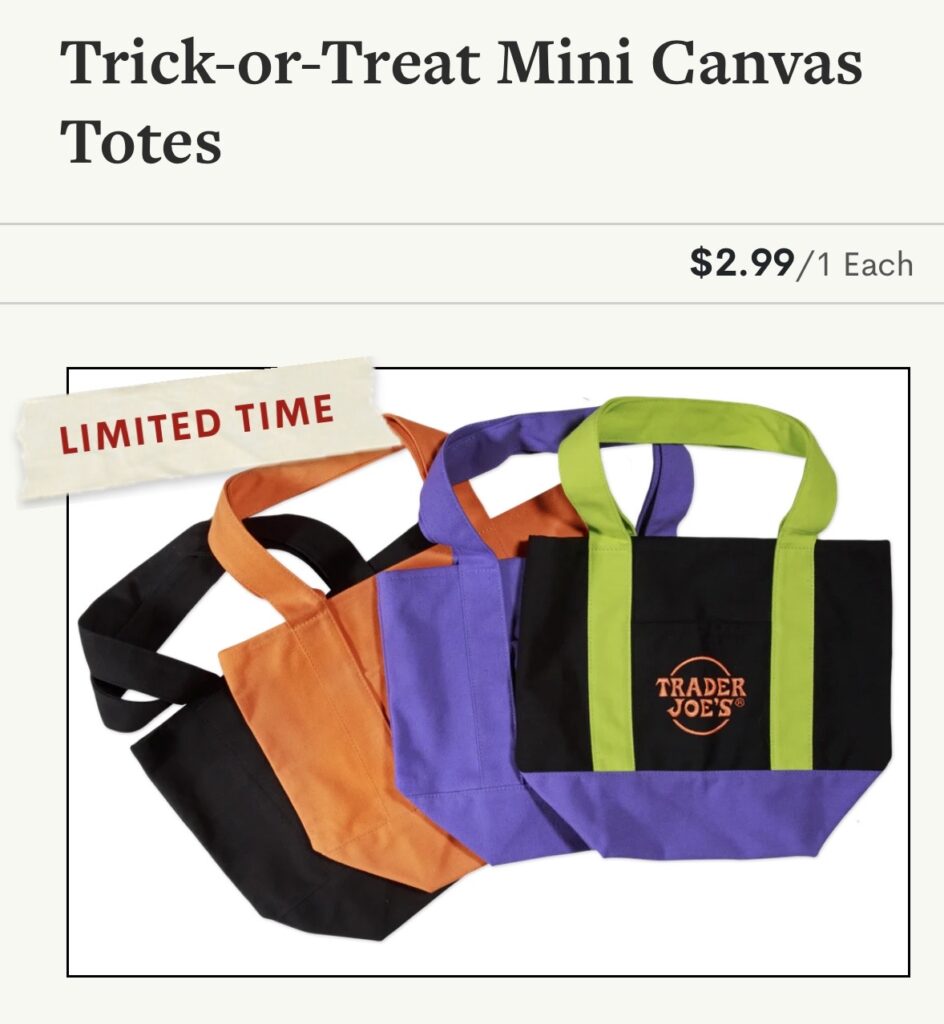Screen dimensions: 944x1024
Task: Tap the Limited Time tape label
Action: pyautogui.click(x=202, y=428)
